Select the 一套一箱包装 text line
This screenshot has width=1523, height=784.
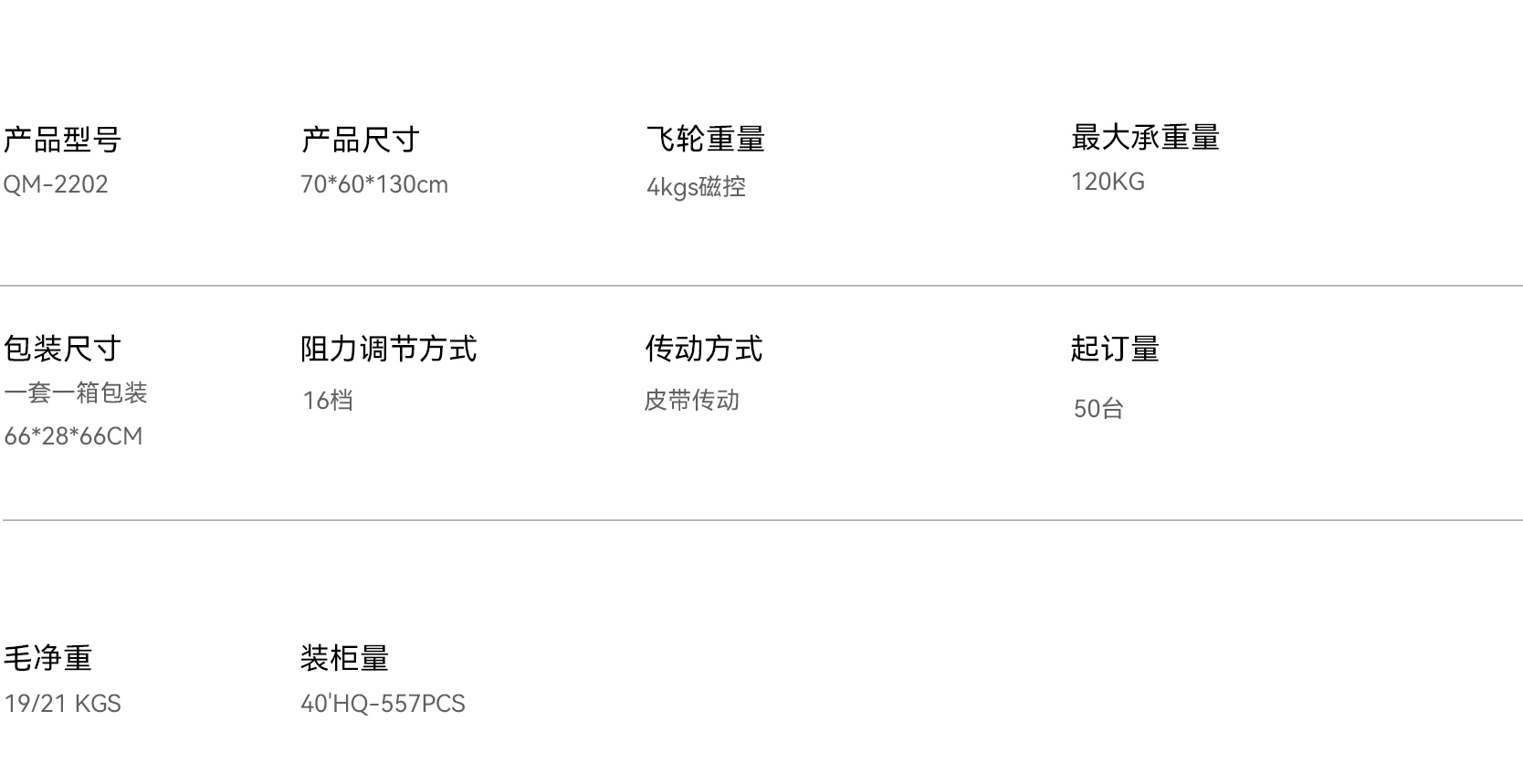point(76,392)
